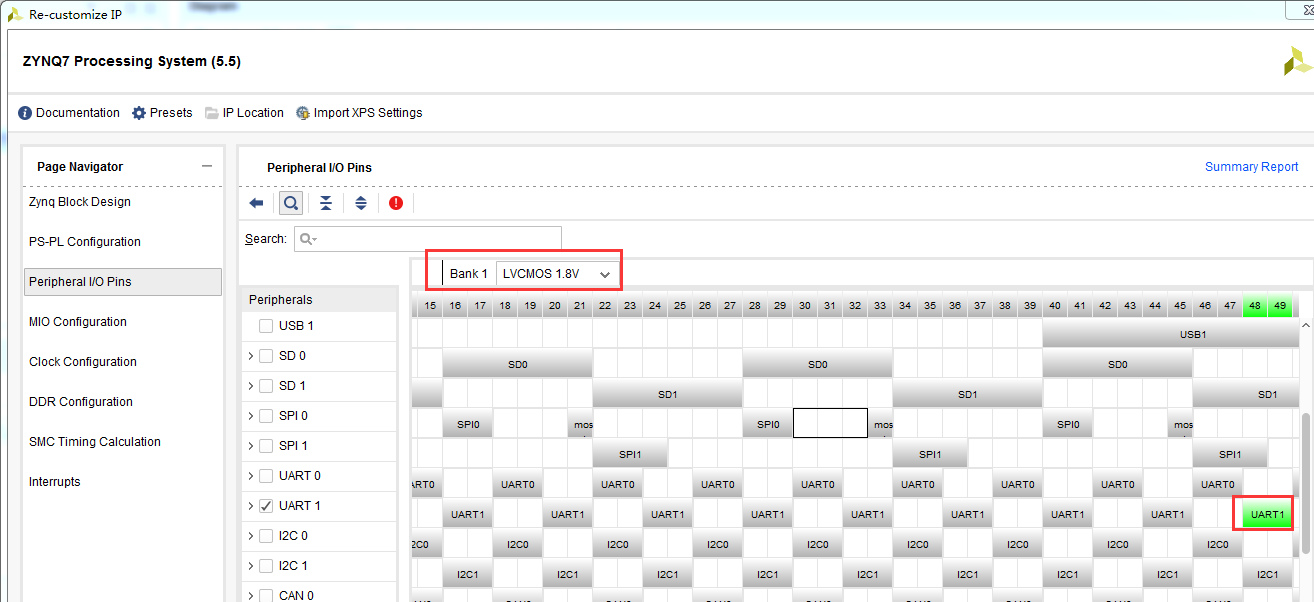
Task: Open the Summary Report link
Action: coord(1251,167)
